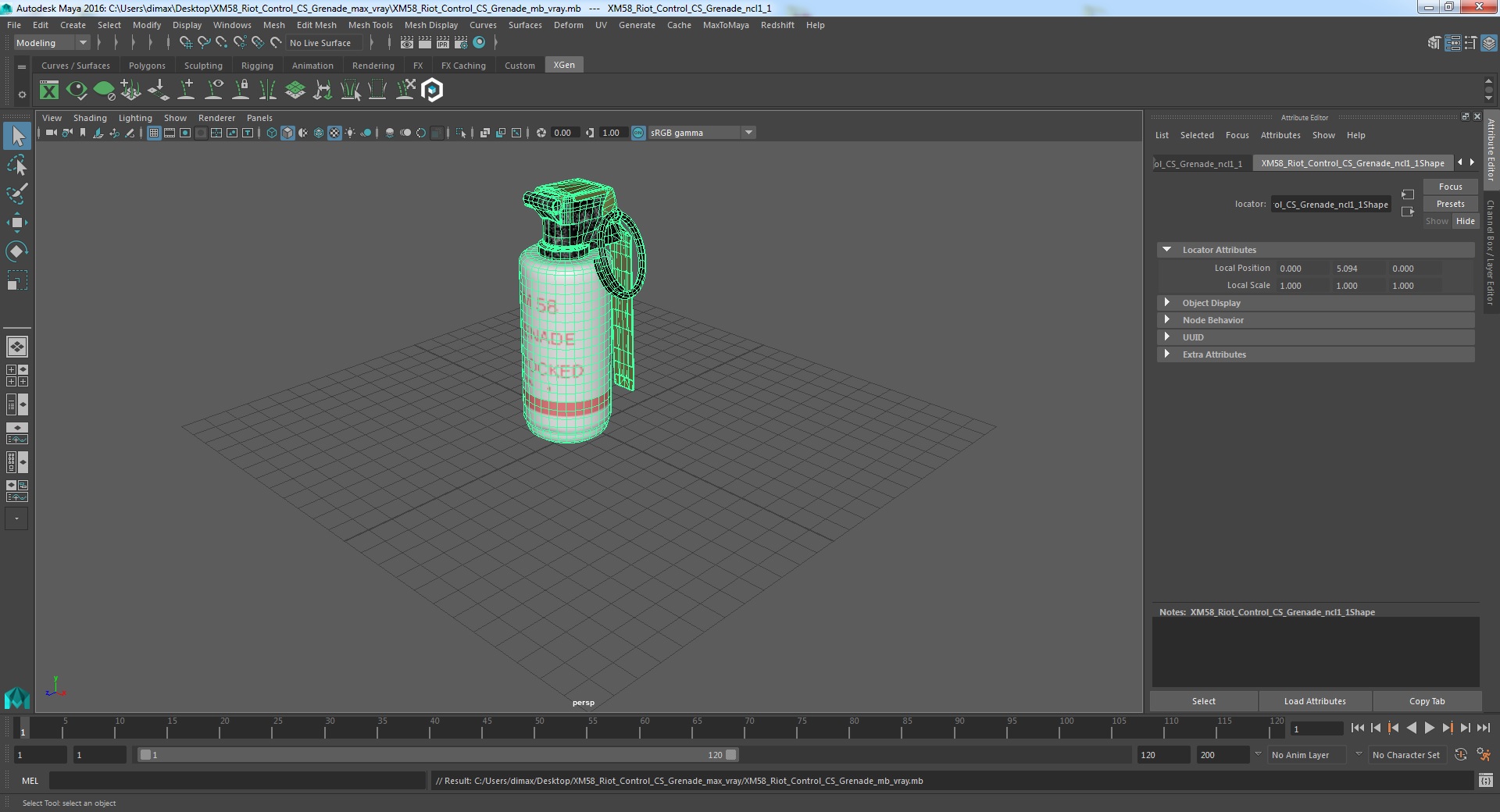The image size is (1500, 812).
Task: Activate the Move tool
Action: tap(16, 223)
